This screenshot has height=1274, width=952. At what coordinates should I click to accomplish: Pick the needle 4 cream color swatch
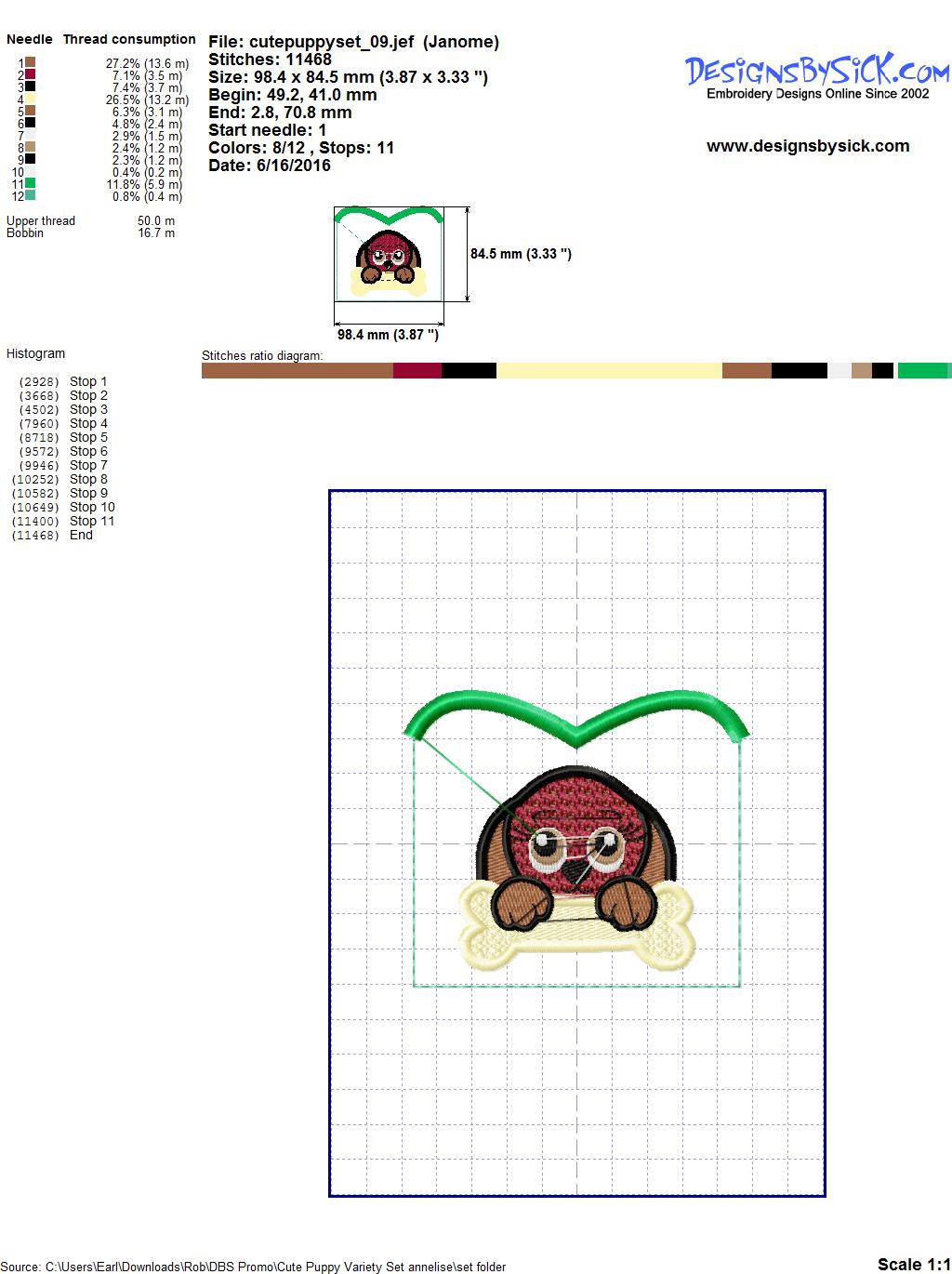pyautogui.click(x=30, y=99)
